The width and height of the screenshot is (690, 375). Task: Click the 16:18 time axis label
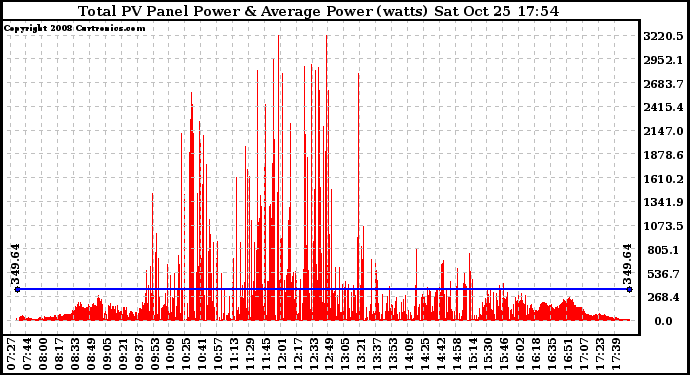tap(536, 354)
